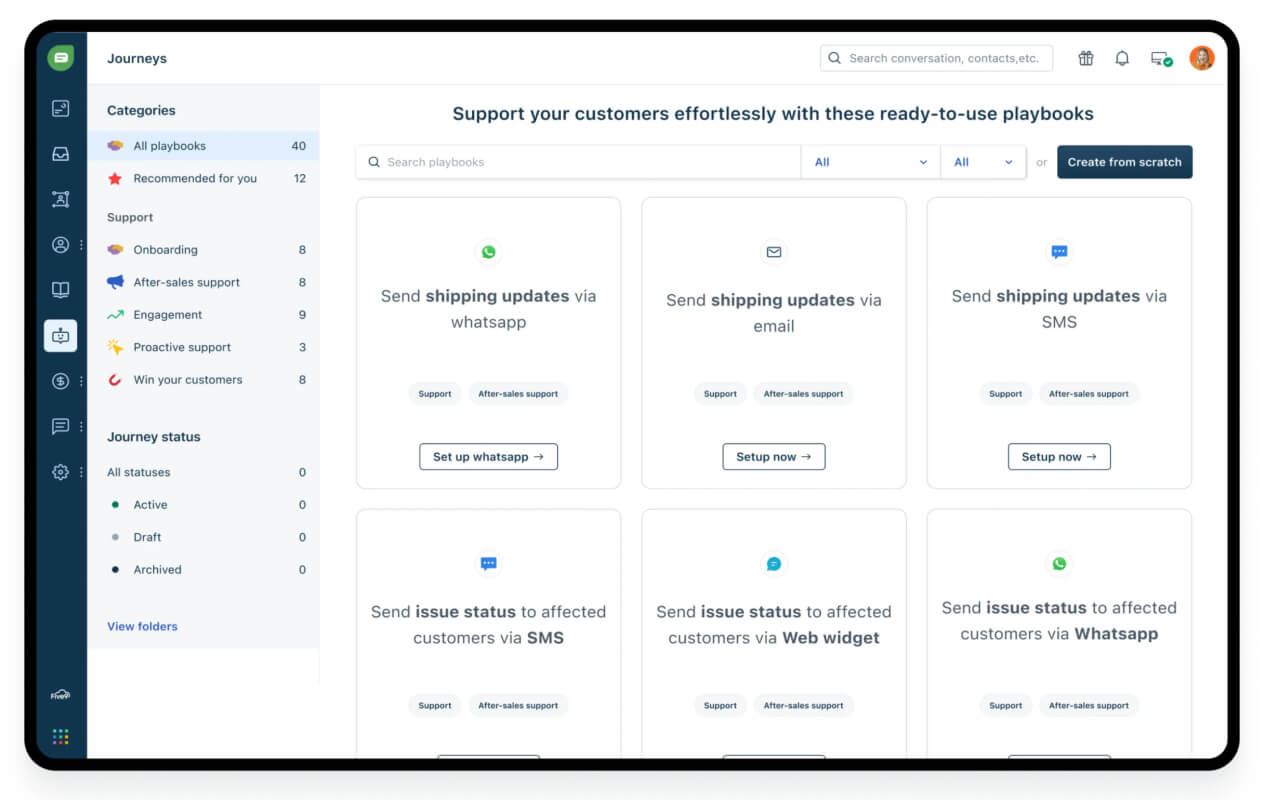Click the WhatsApp icon on issue status card
Screen dimensions: 1264x800
1059,564
